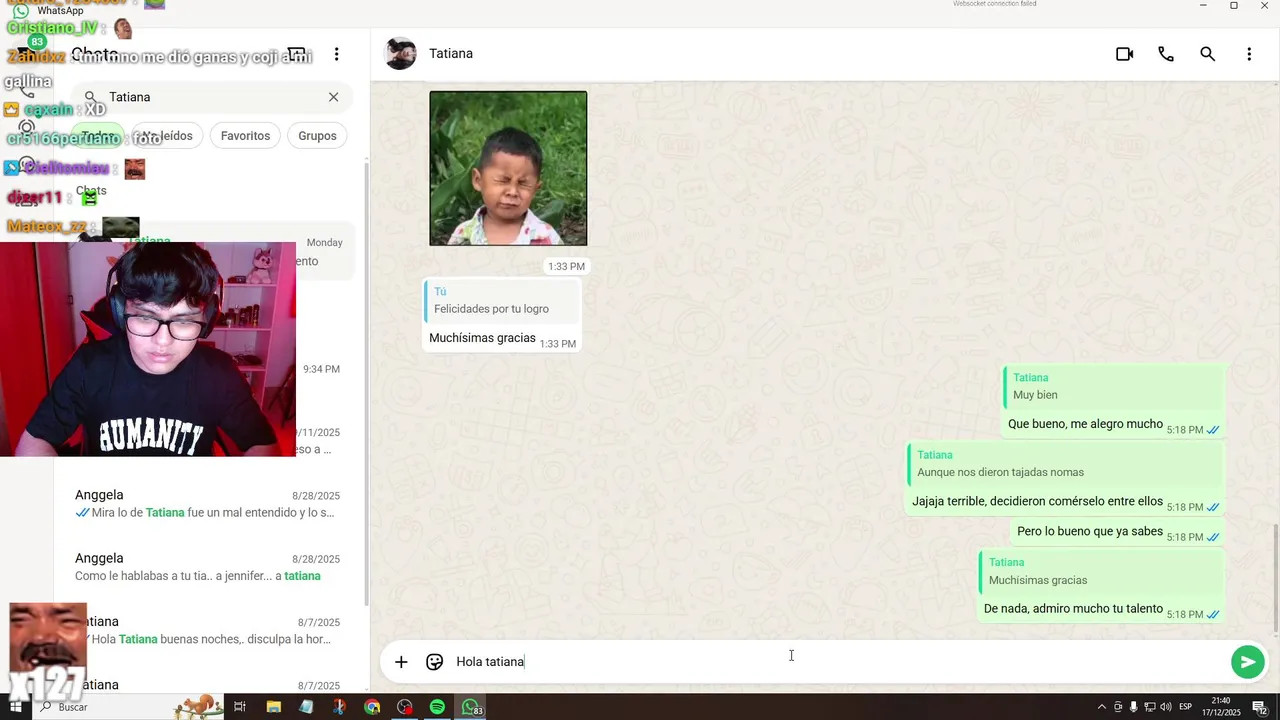The image size is (1280, 720).
Task: Open the Windows Start menu
Action: click(16, 707)
